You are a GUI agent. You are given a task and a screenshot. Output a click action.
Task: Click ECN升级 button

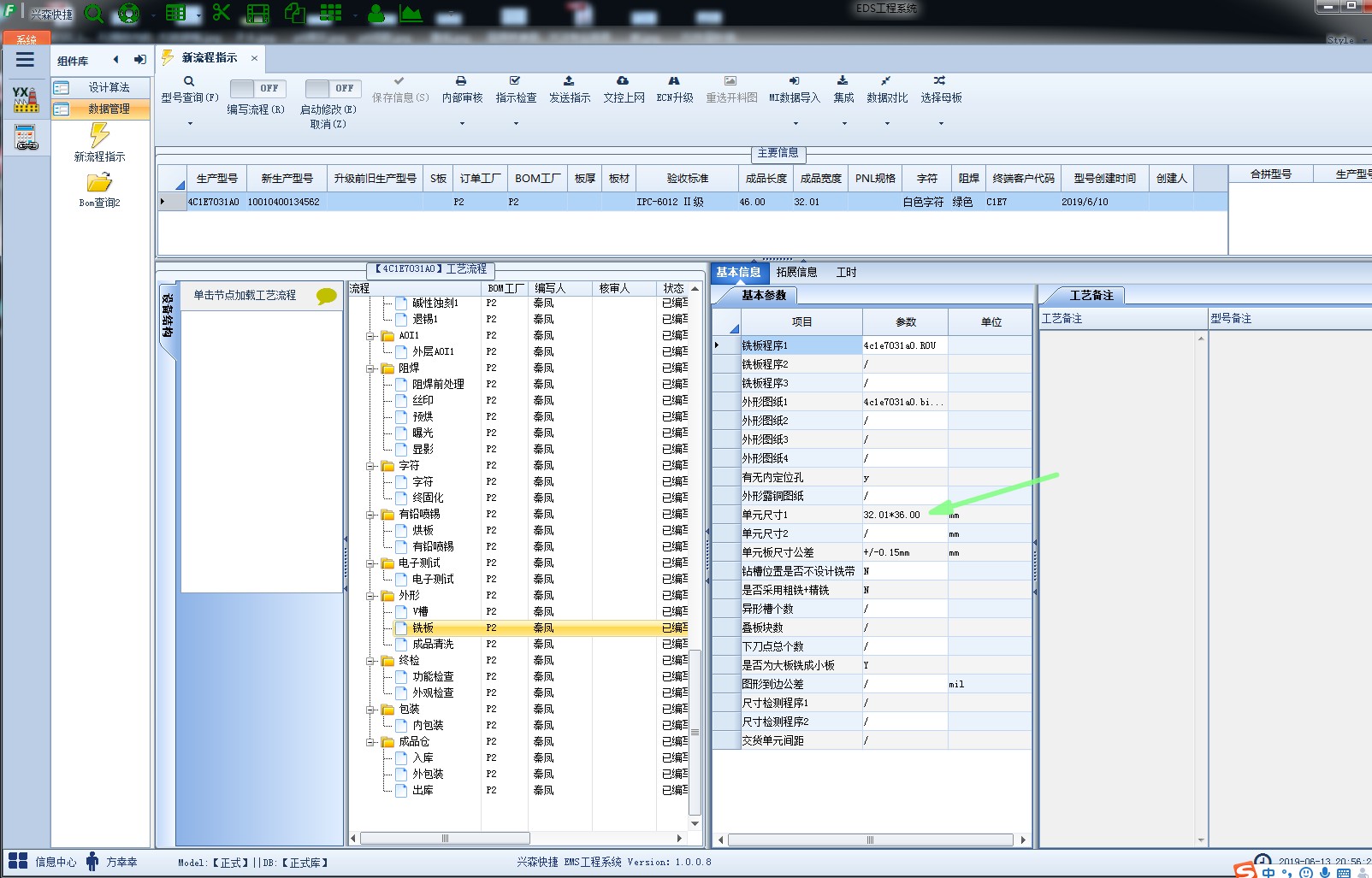point(675,90)
